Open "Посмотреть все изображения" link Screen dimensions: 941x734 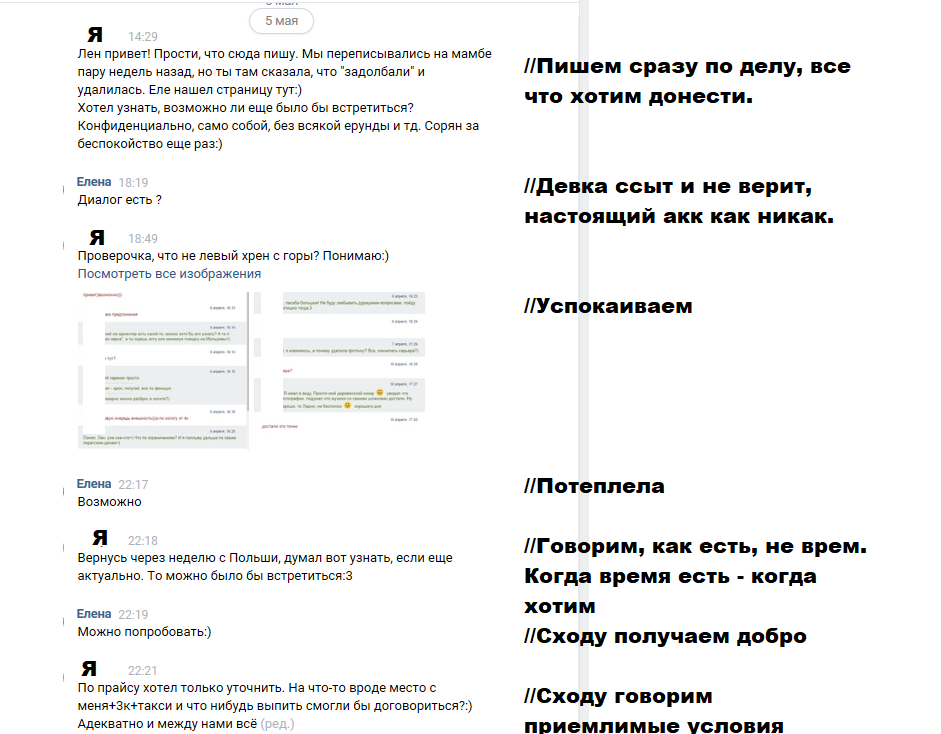169,273
